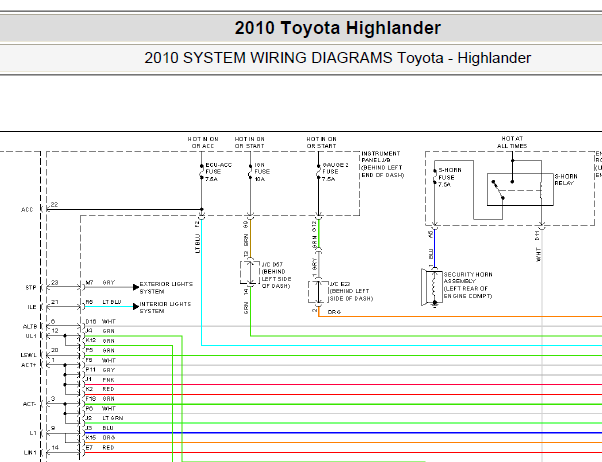Select the P6 WHT wire label
This screenshot has height=462, width=602.
click(100, 408)
